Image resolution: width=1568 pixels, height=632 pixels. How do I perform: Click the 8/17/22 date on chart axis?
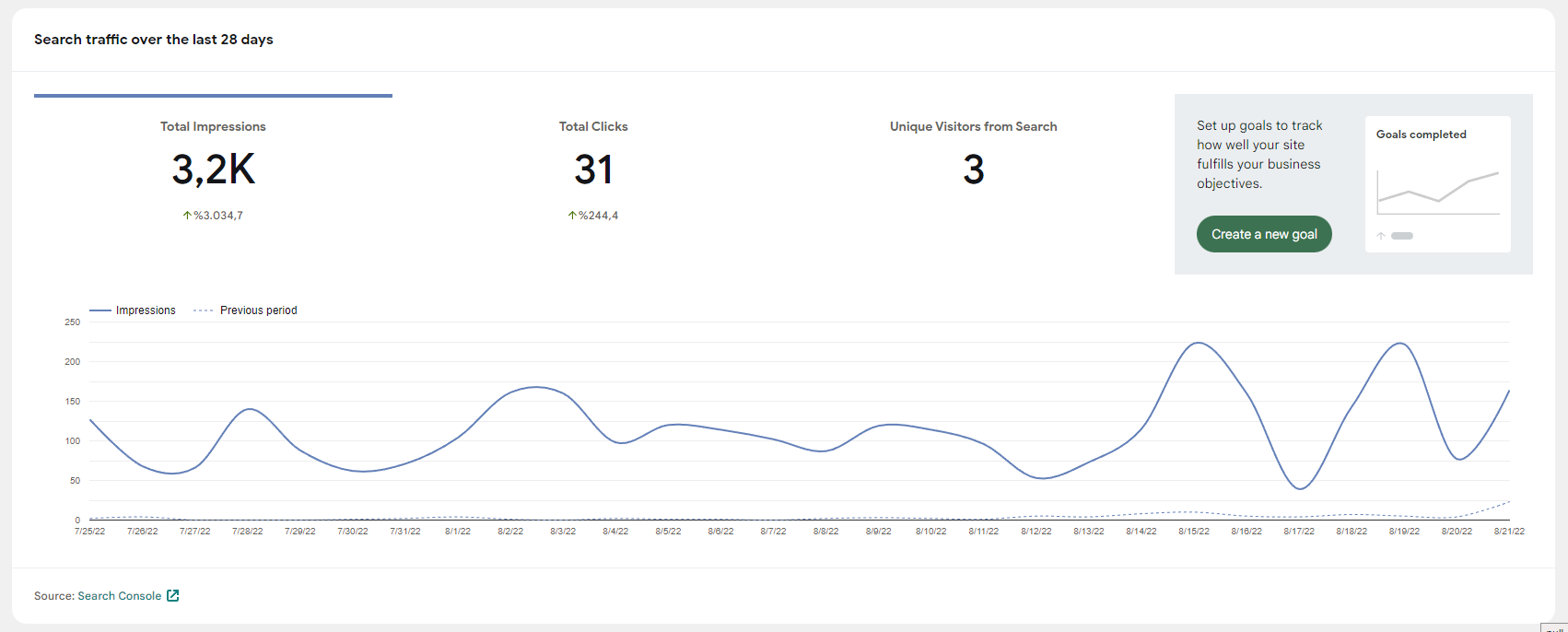pyautogui.click(x=1299, y=532)
